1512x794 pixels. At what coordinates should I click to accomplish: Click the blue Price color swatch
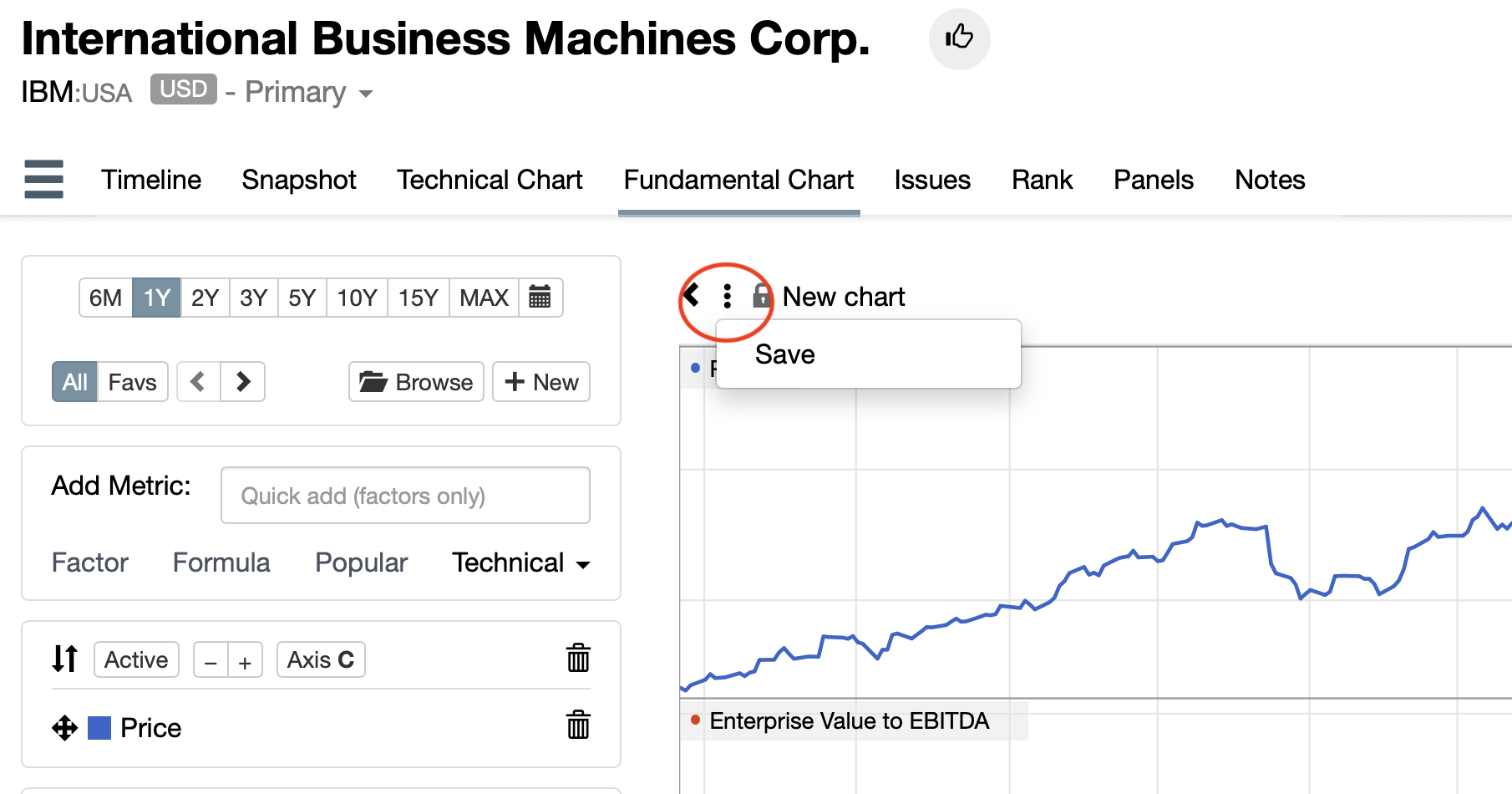(x=99, y=728)
